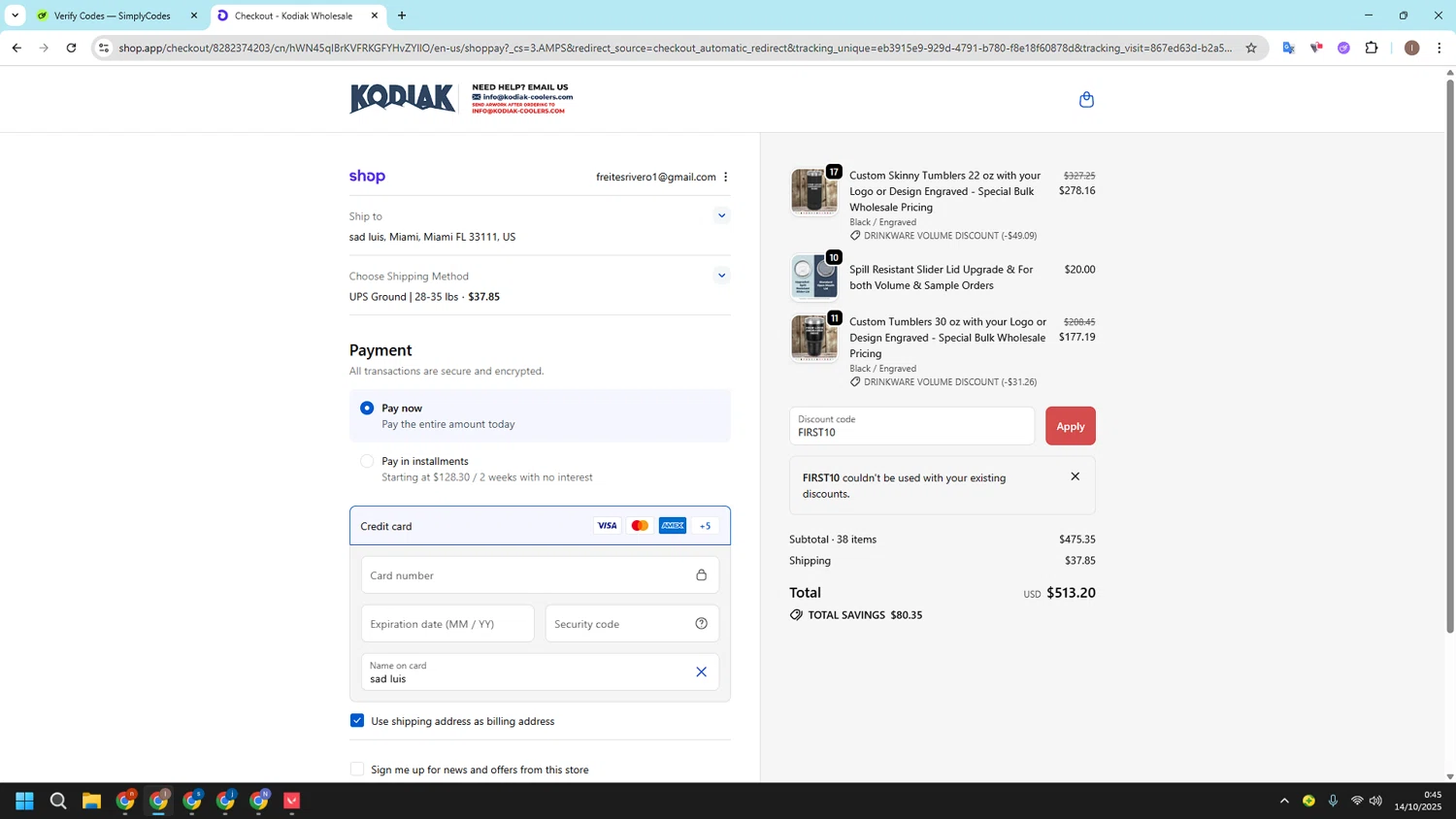Viewport: 1456px width, 819px height.
Task: Click the Credit card payment header
Action: click(x=540, y=526)
